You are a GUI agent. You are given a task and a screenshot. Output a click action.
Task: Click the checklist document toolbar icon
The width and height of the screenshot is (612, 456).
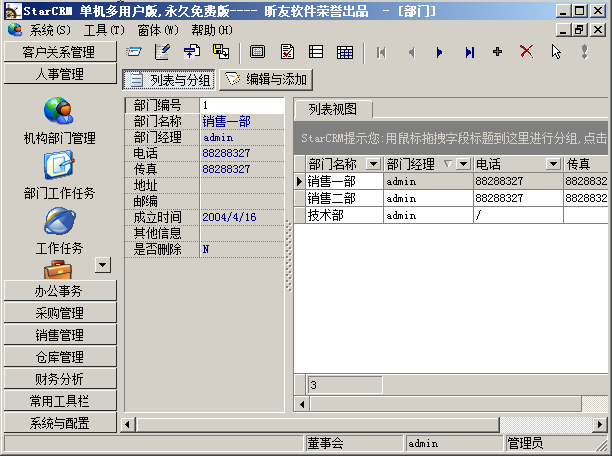[x=287, y=52]
